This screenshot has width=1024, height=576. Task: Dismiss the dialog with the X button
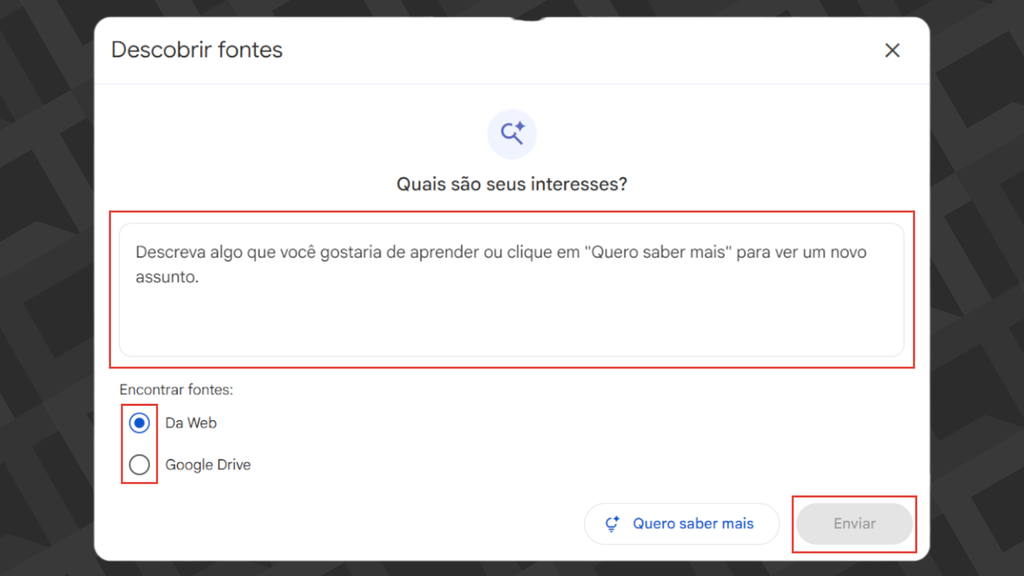(x=892, y=50)
